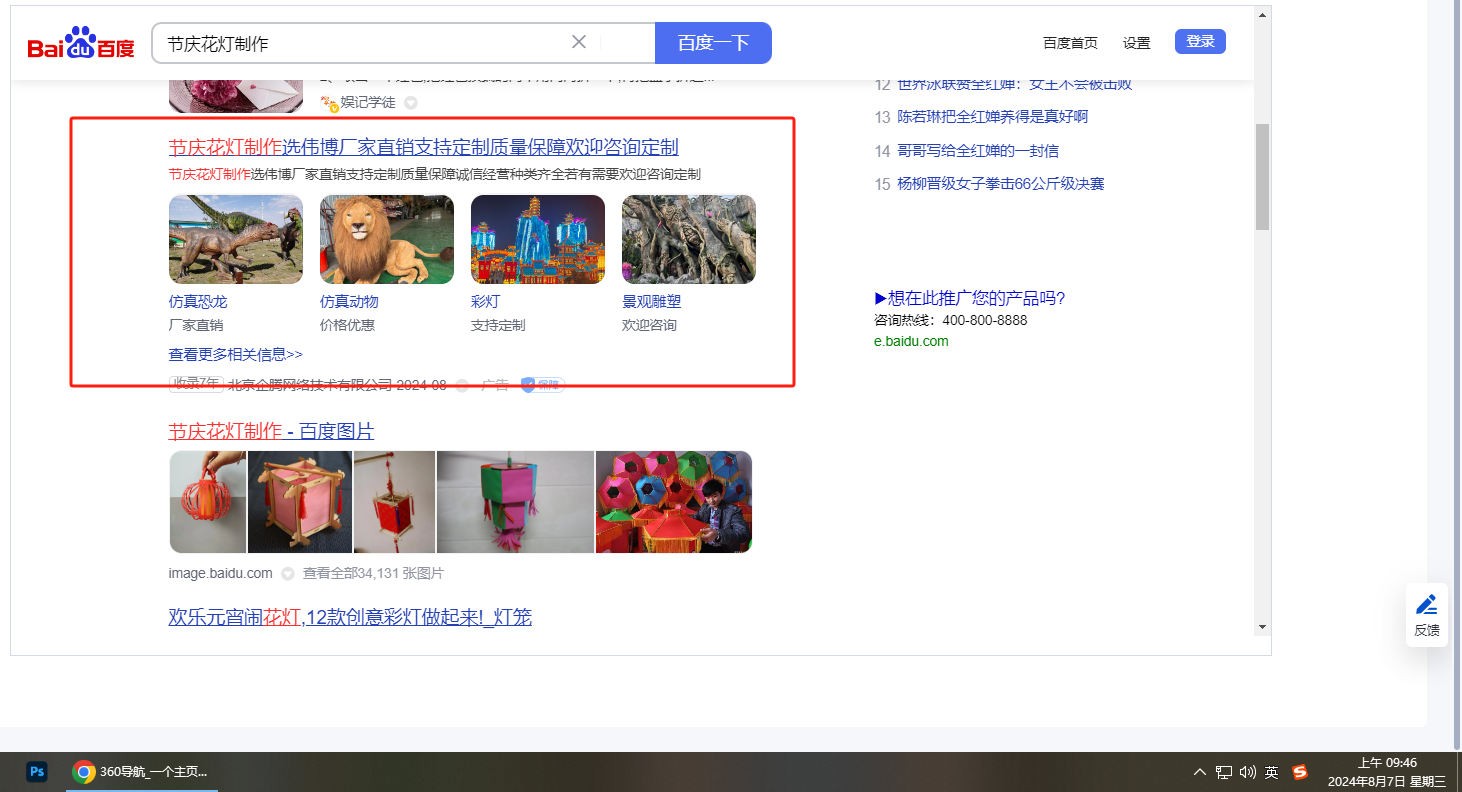Open the lion thumbnail image
Screen dimensions: 1462x792
[387, 239]
